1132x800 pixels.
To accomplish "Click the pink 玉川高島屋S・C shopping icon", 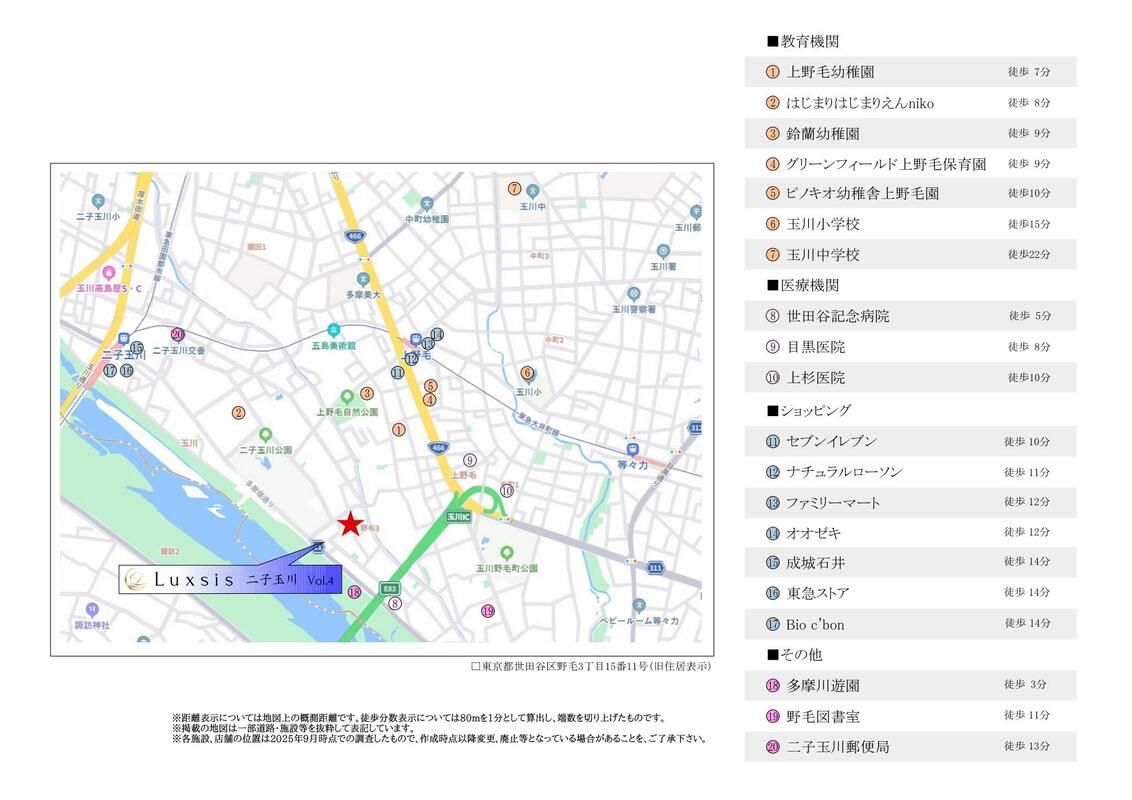I will coord(108,271).
